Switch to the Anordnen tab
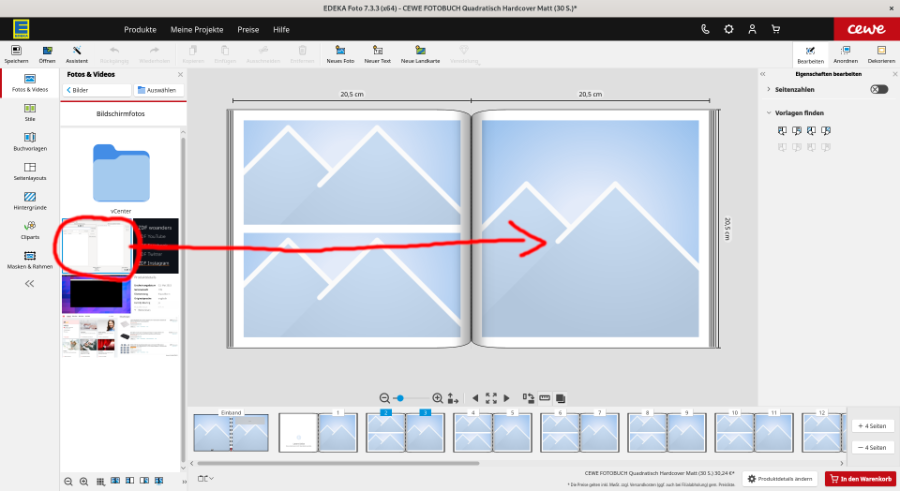The image size is (900, 491). pos(845,55)
